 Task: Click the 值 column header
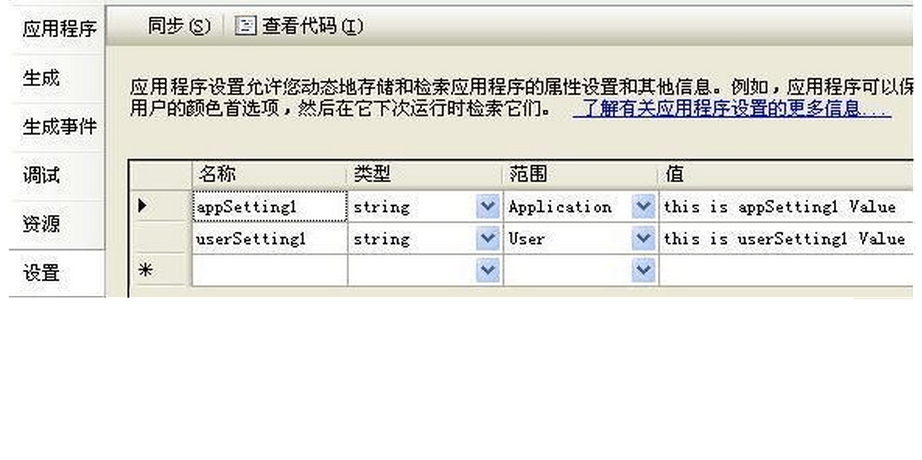tap(787, 175)
